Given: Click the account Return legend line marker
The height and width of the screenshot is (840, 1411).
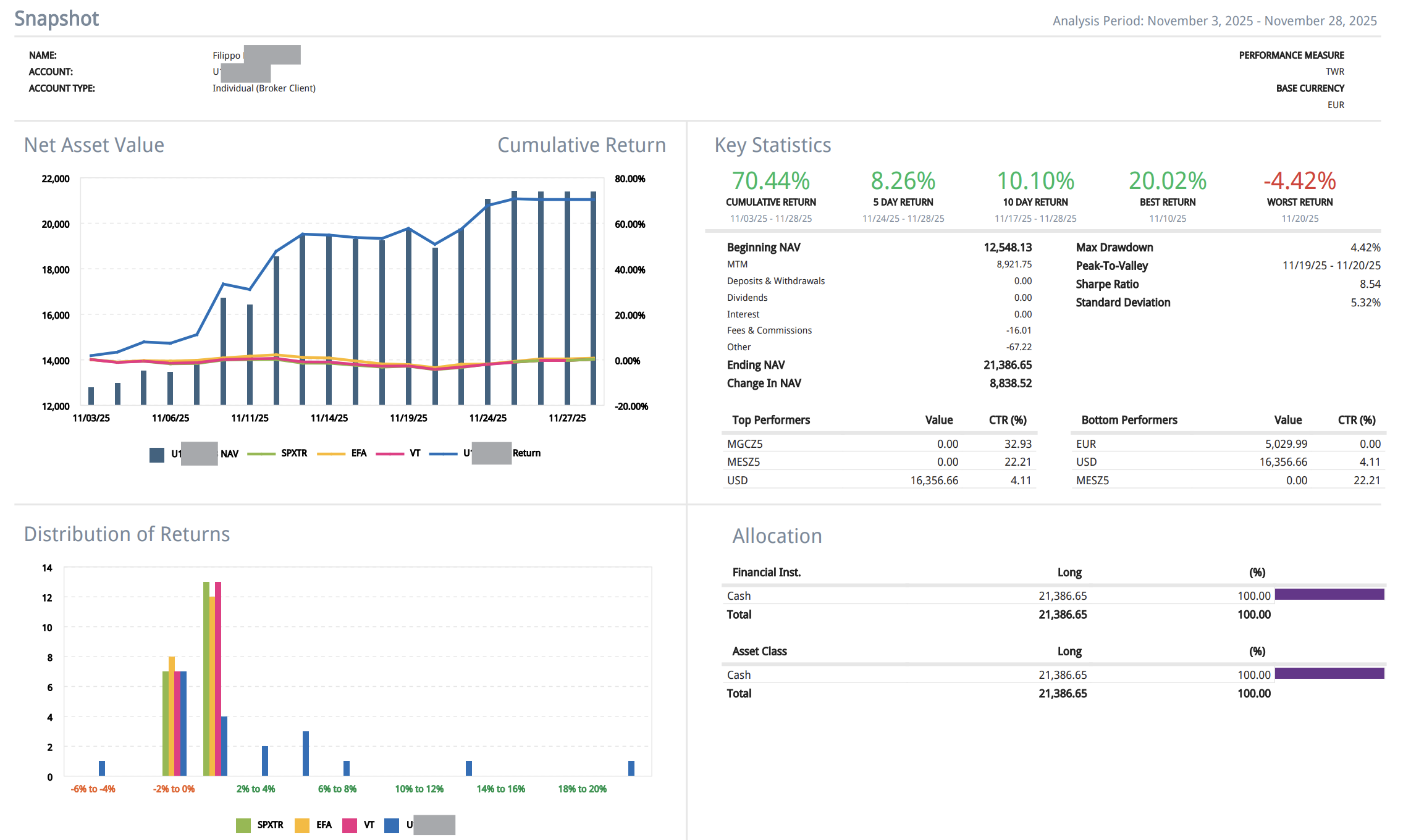Looking at the screenshot, I should (443, 454).
